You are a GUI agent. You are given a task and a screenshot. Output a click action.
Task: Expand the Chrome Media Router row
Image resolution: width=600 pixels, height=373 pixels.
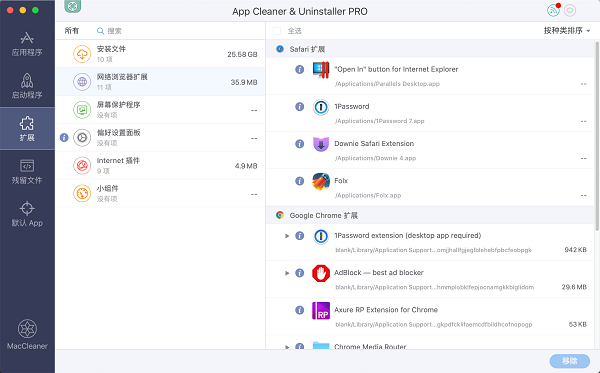tap(287, 346)
